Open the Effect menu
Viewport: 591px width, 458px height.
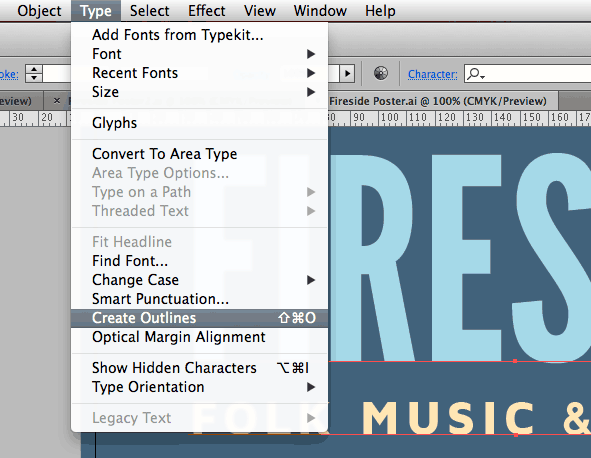(207, 11)
